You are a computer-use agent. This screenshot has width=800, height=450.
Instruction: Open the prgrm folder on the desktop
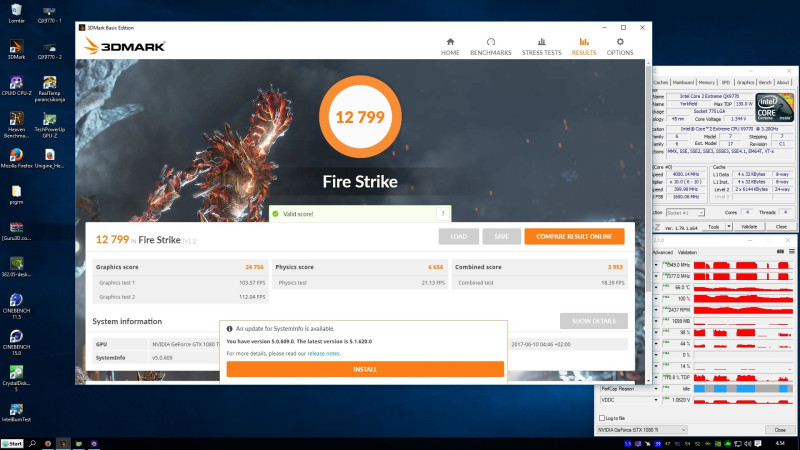point(16,195)
